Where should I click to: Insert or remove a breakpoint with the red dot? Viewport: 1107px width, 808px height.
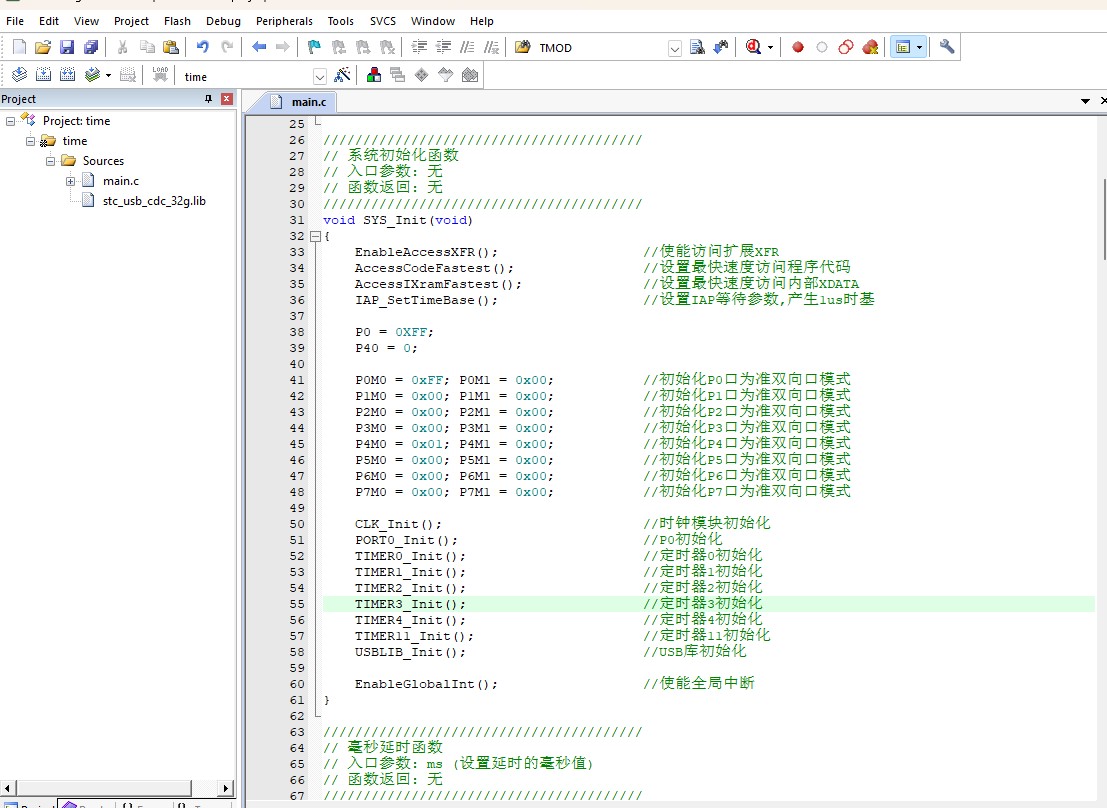point(798,47)
